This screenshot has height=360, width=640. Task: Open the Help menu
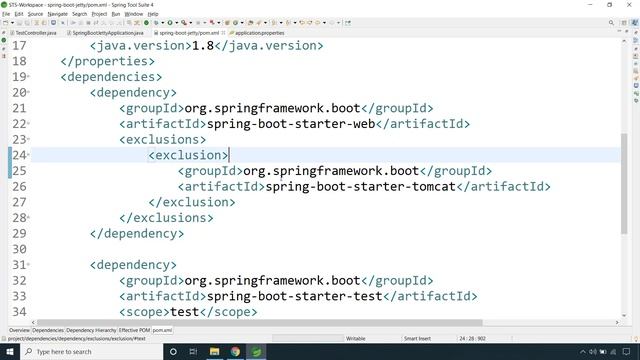pos(153,14)
